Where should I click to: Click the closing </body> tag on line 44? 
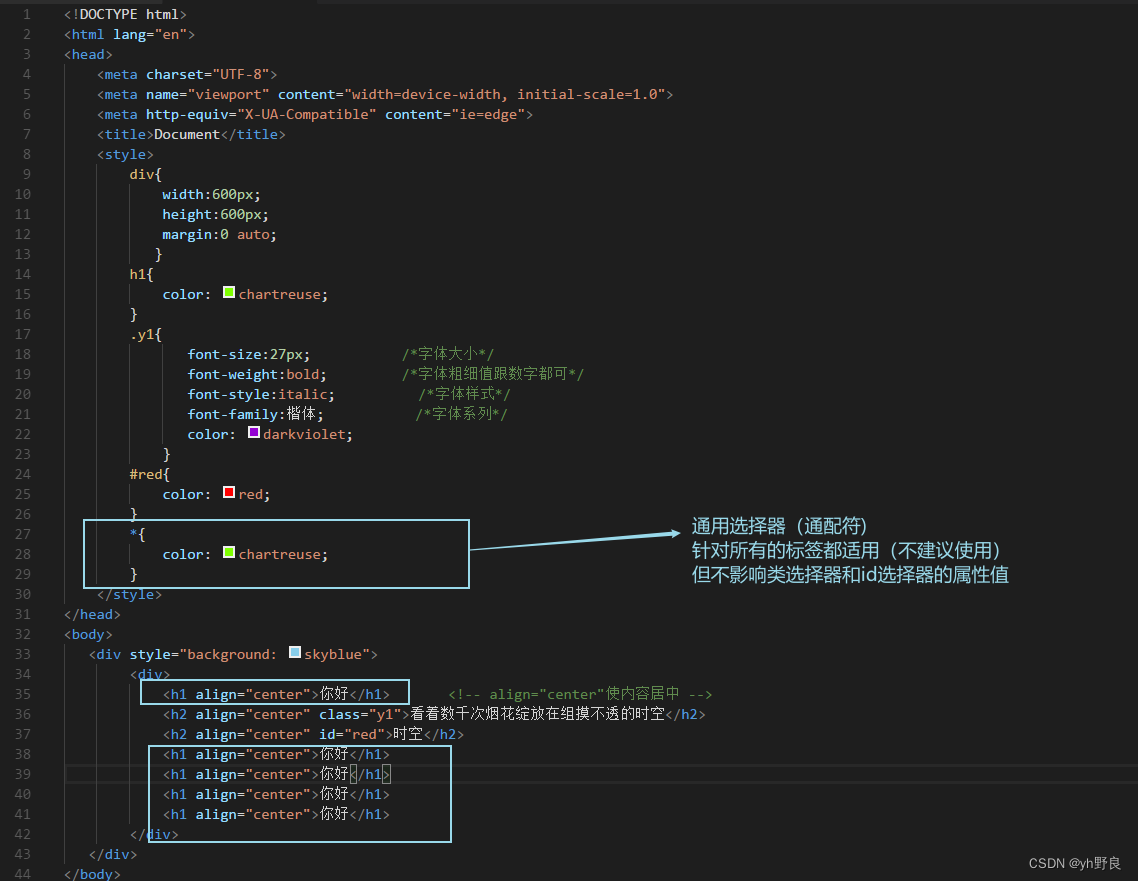click(x=92, y=874)
